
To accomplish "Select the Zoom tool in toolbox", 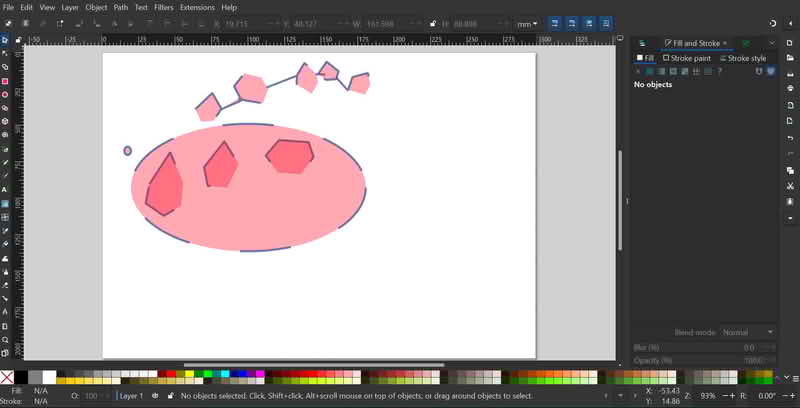I will (5, 339).
